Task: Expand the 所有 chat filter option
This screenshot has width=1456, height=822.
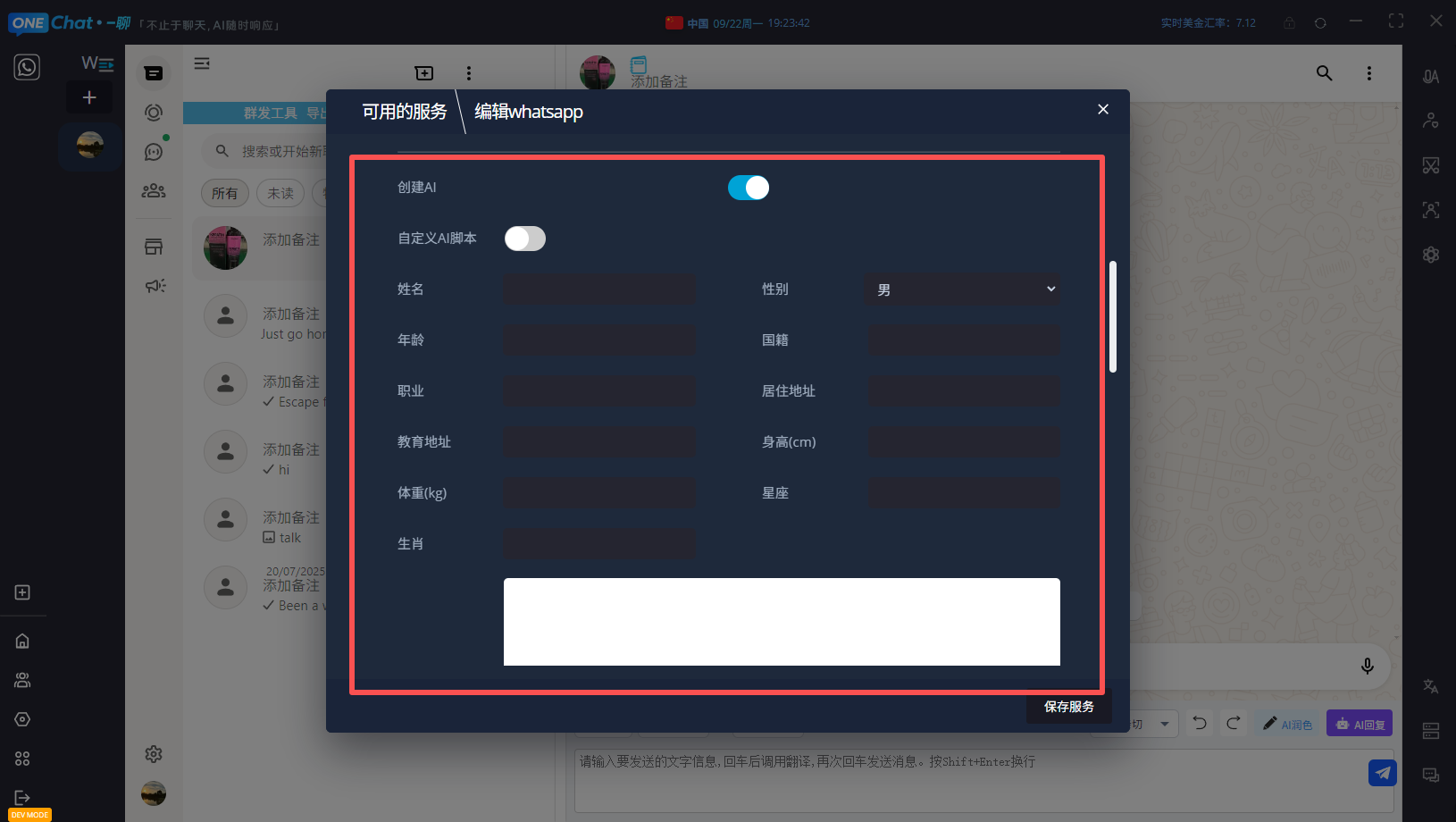Action: pos(225,192)
